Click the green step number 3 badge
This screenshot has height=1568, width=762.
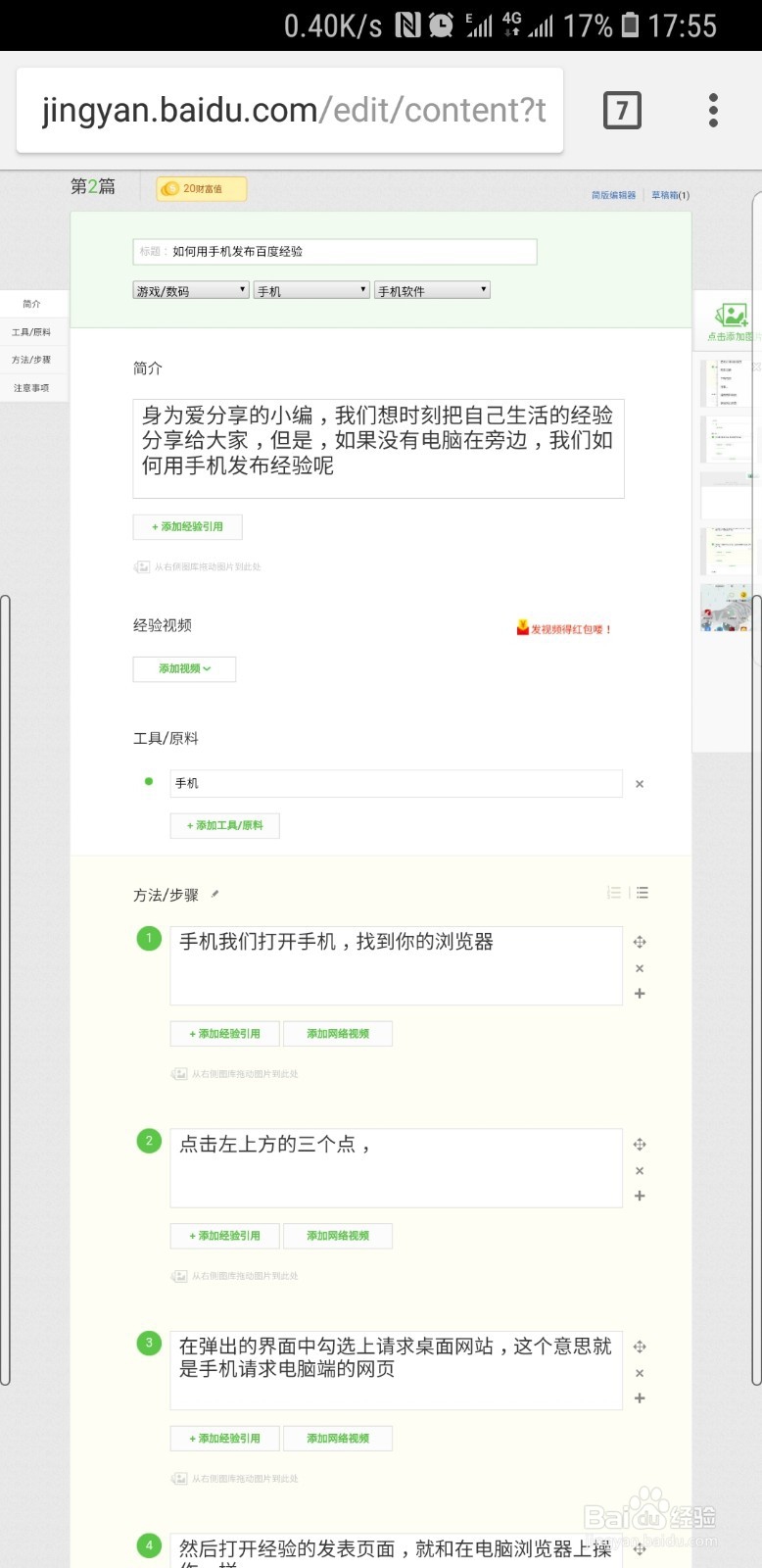tap(149, 1343)
